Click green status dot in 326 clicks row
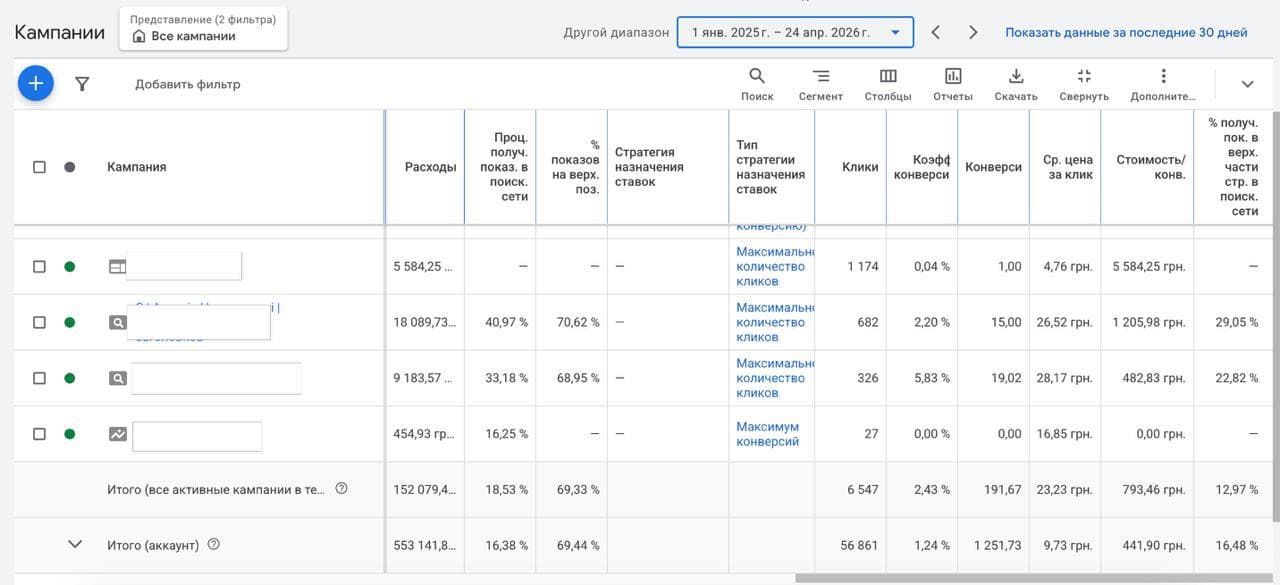1280x585 pixels. click(69, 378)
